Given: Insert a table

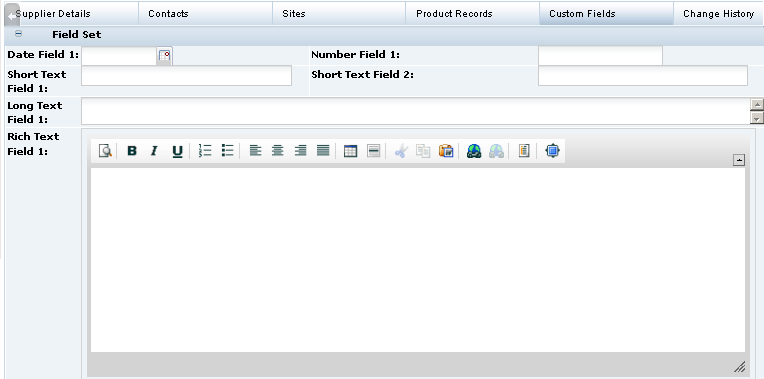Looking at the screenshot, I should (x=350, y=151).
